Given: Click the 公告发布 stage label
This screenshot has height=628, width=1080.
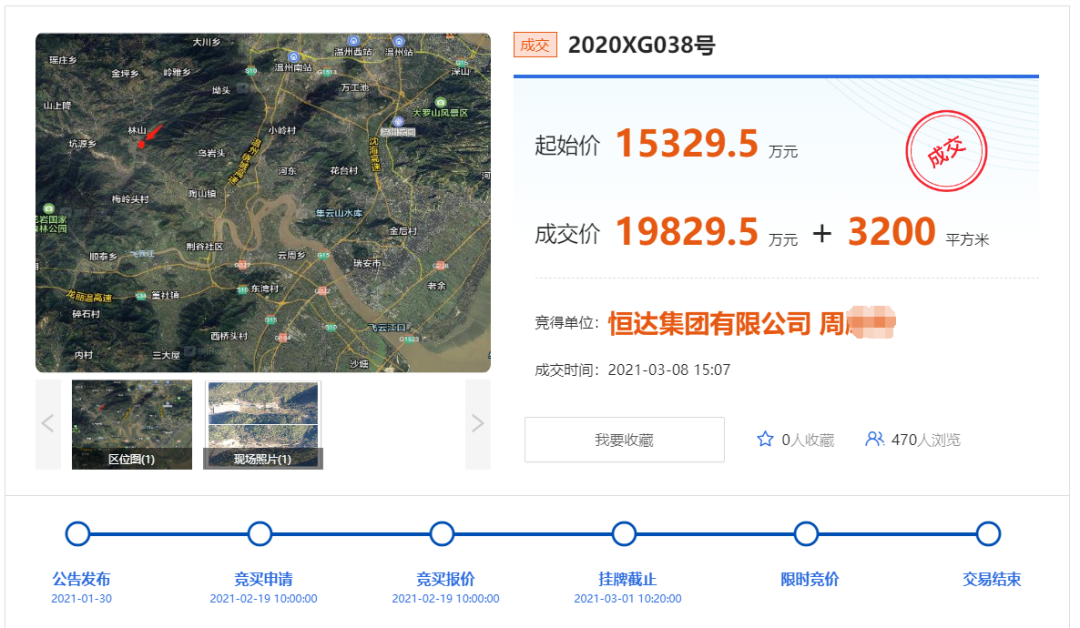Looking at the screenshot, I should (81, 579).
